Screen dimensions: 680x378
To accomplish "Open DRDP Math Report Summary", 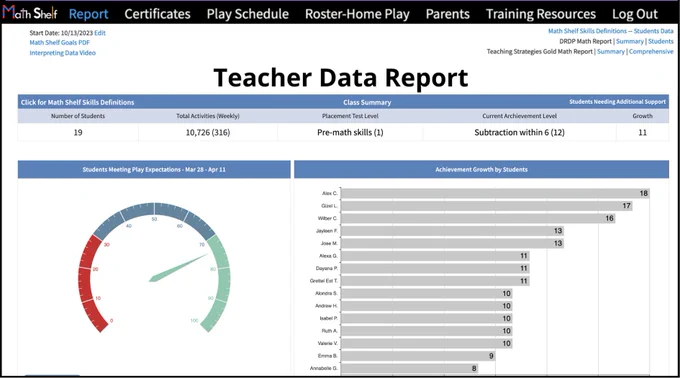I will pyautogui.click(x=630, y=41).
